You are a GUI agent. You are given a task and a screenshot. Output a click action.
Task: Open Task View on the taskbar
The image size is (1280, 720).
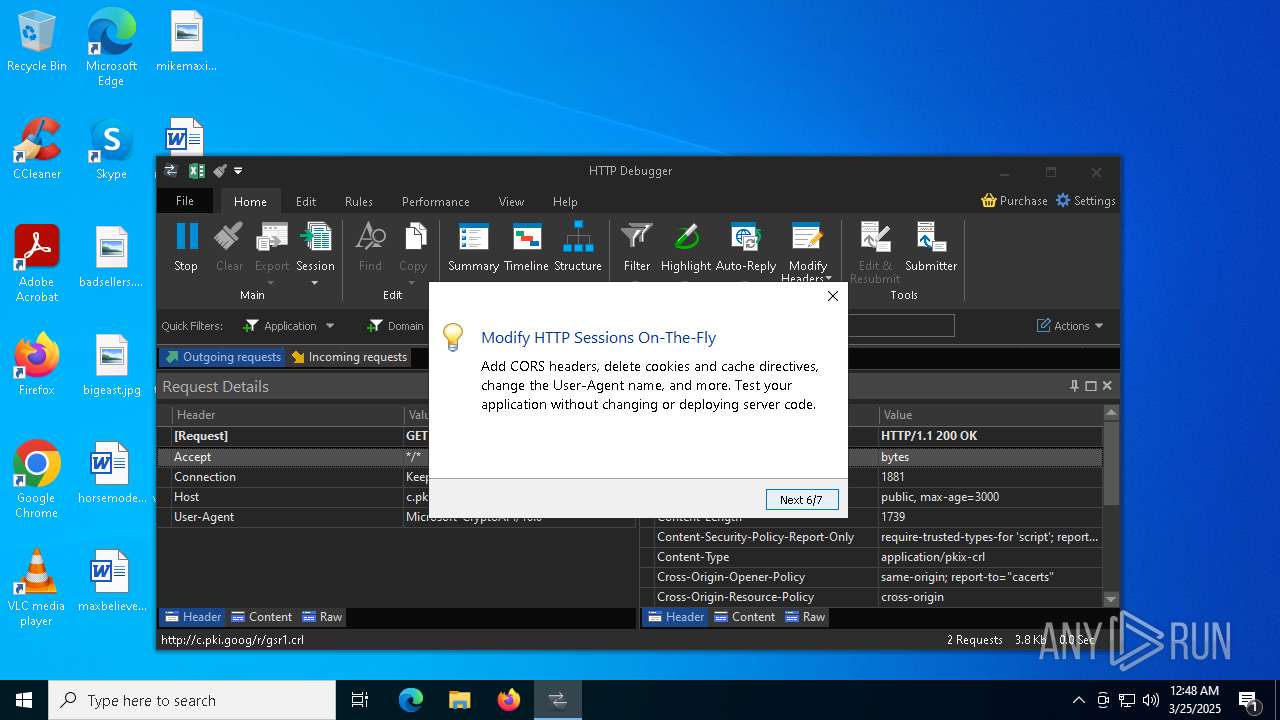tap(360, 700)
